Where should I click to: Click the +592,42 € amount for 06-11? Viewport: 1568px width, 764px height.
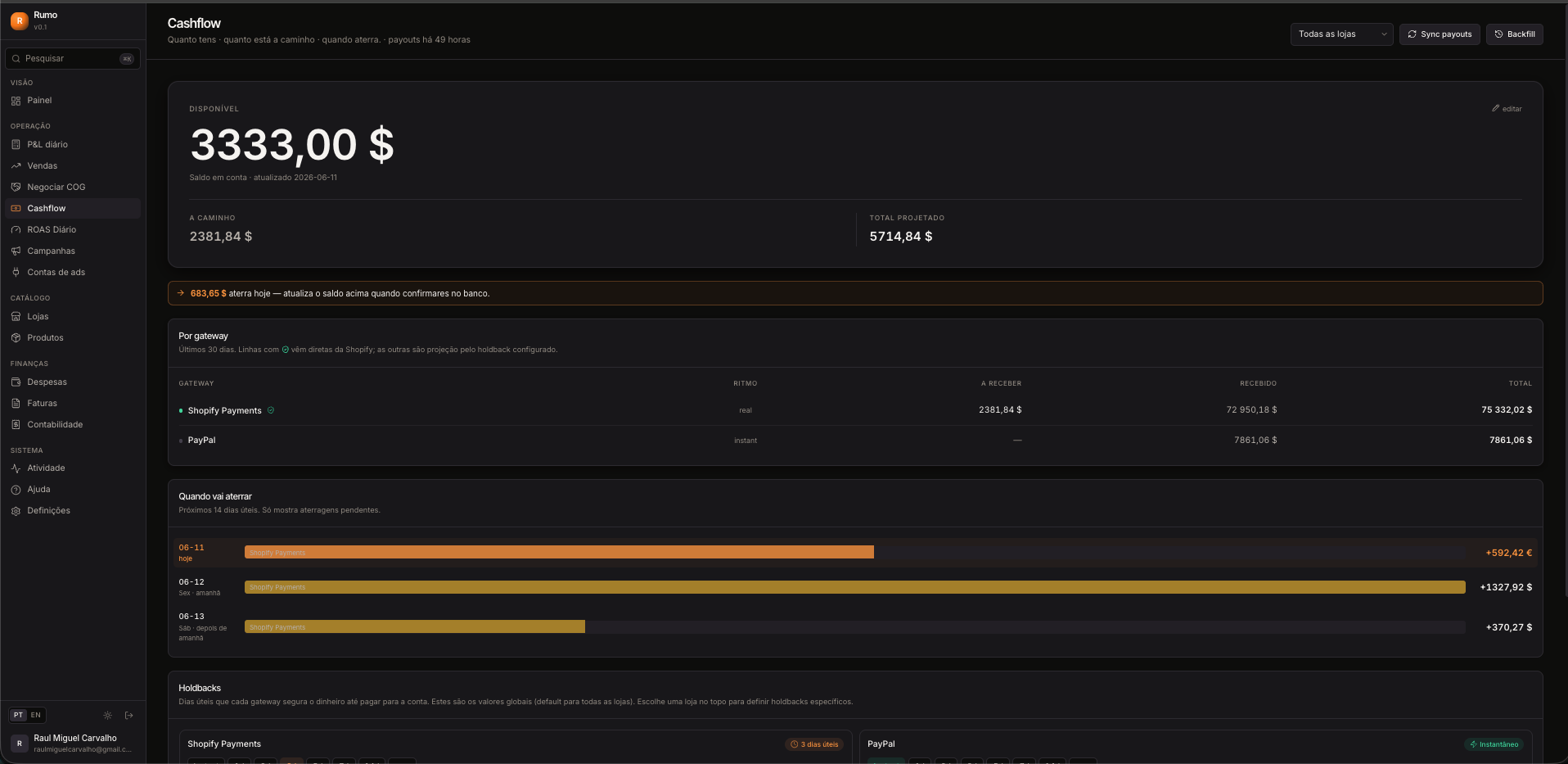click(1508, 554)
